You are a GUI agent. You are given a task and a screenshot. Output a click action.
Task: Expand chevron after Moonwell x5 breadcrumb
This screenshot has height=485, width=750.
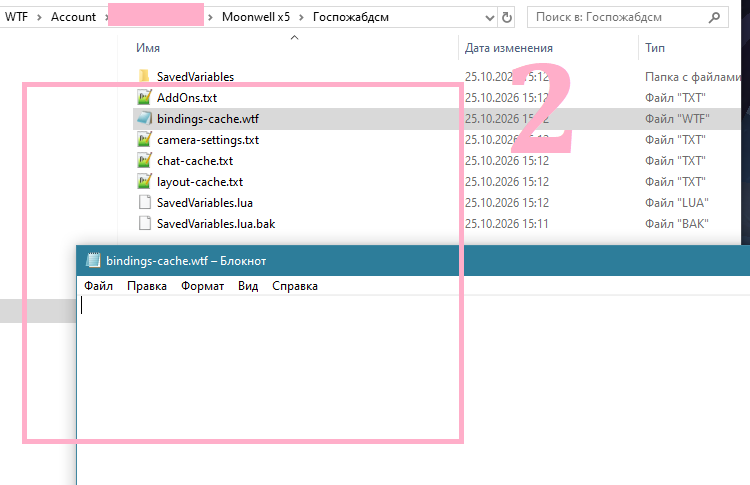[301, 18]
